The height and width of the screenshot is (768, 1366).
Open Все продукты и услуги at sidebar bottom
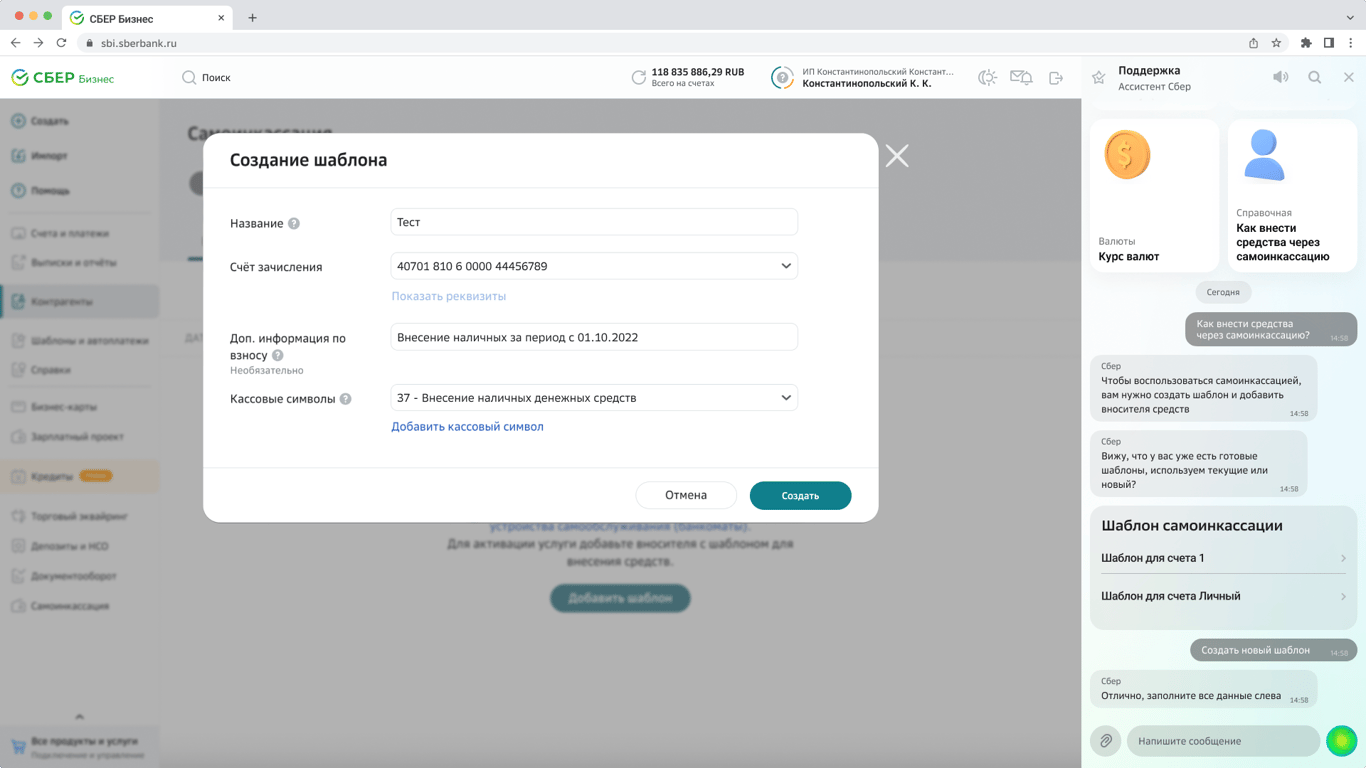click(79, 747)
